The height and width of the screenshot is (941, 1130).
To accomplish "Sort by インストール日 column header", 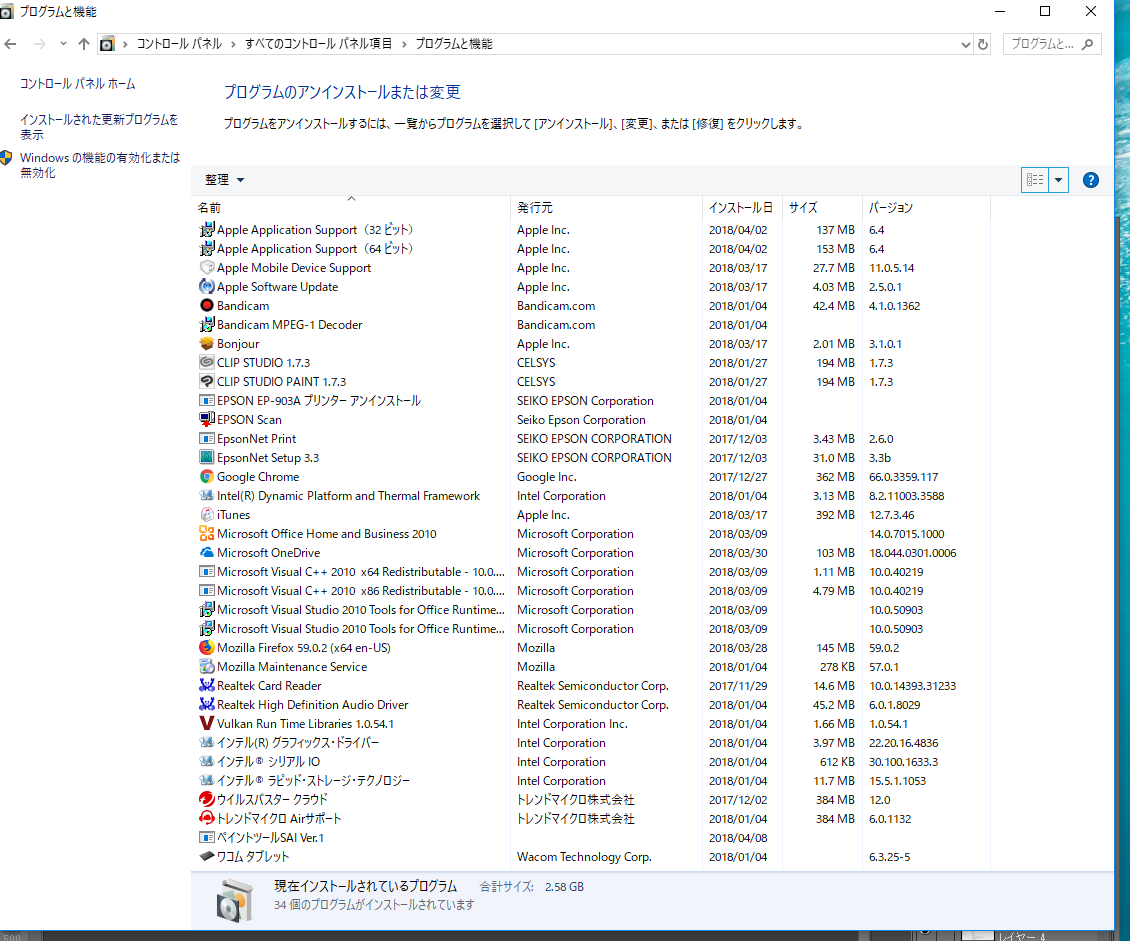I will (740, 208).
